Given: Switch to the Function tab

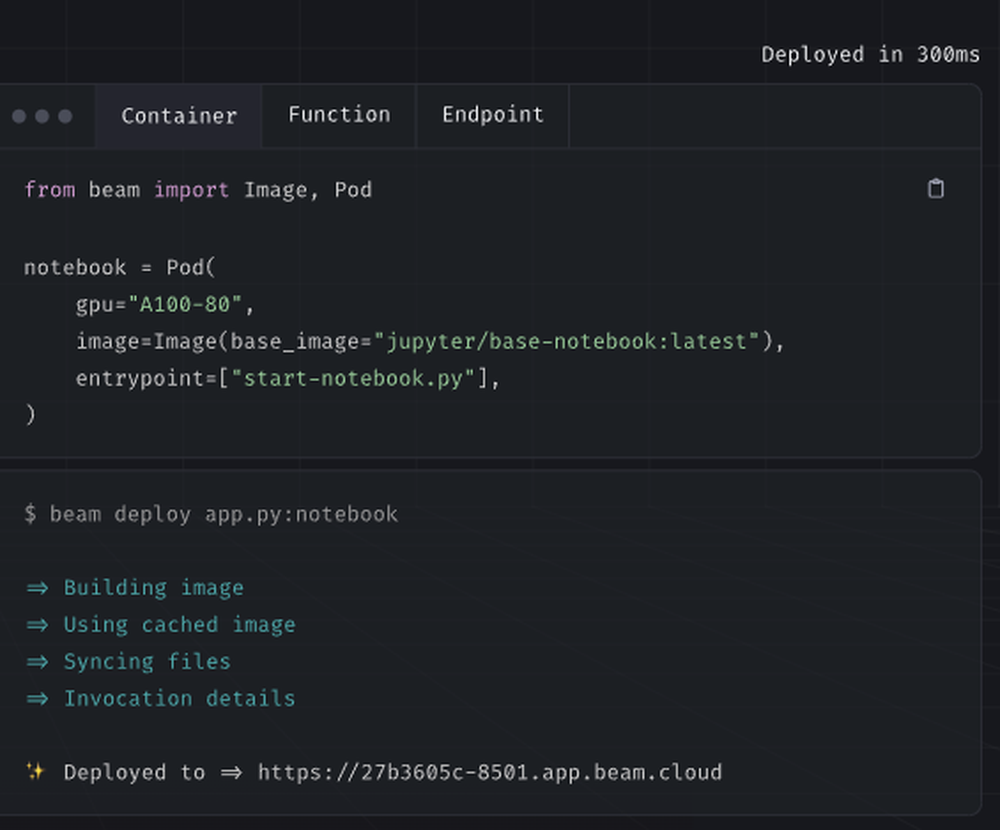Looking at the screenshot, I should pos(338,115).
